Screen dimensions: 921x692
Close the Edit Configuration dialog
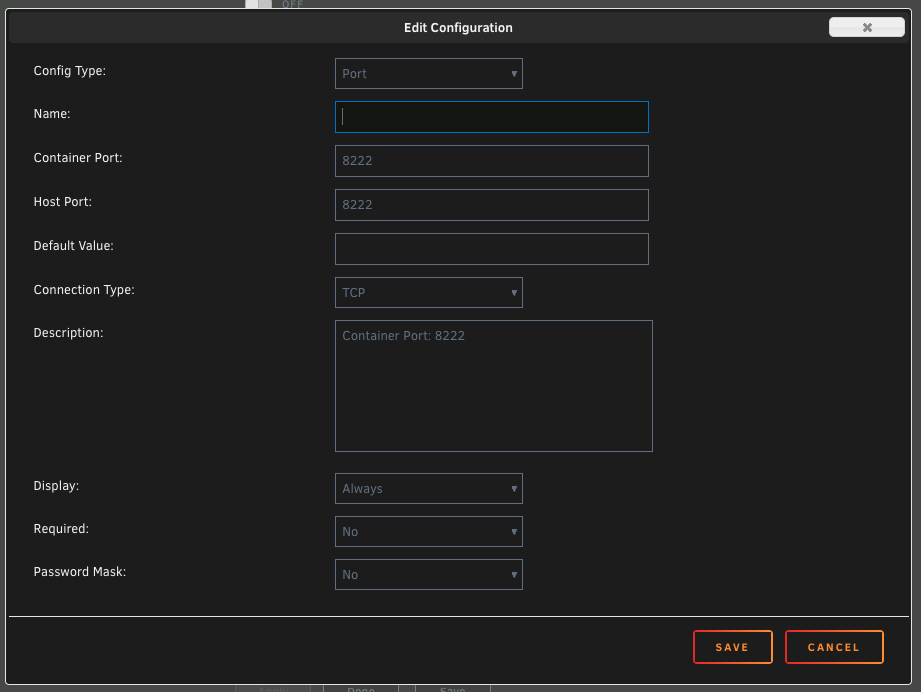click(866, 27)
